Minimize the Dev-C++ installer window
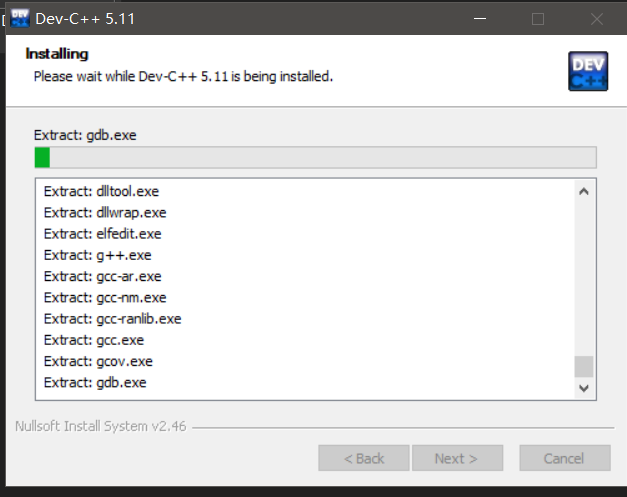The height and width of the screenshot is (497, 627). coord(483,18)
